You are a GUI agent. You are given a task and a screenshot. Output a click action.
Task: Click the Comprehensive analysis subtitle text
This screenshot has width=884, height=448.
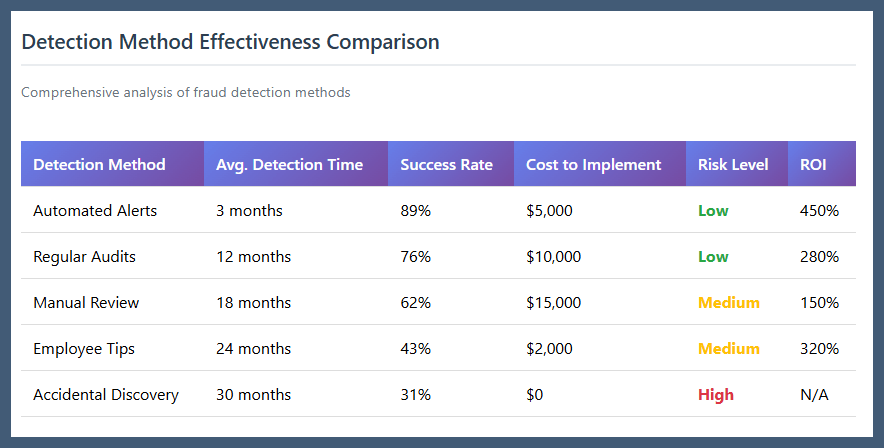tap(186, 92)
